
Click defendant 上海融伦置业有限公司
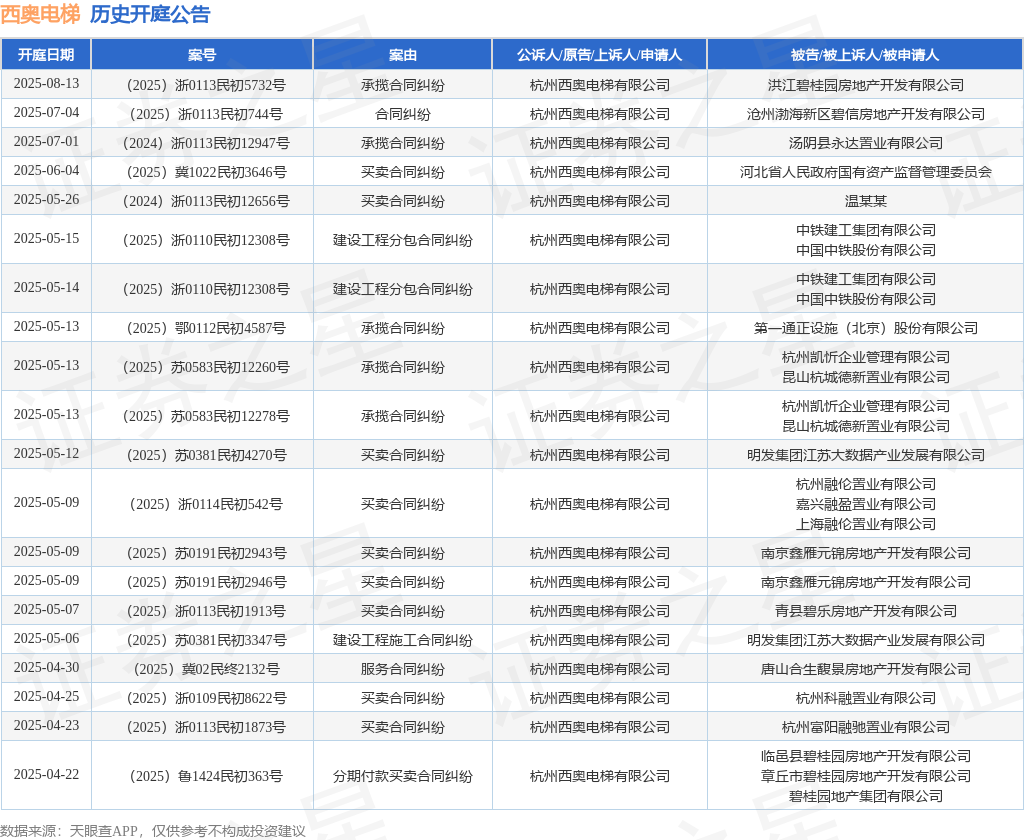[x=866, y=524]
